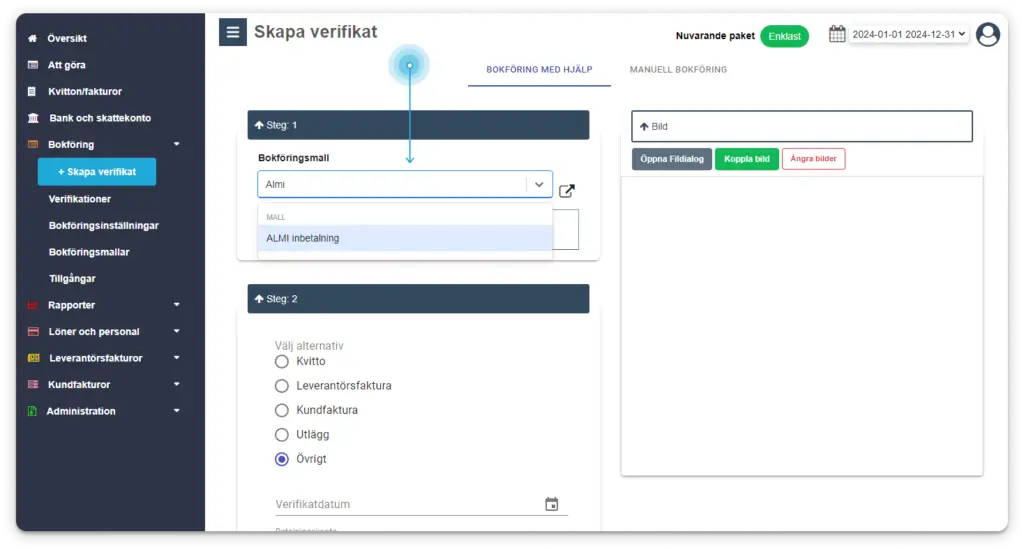1024x550 pixels.
Task: Select the Övrigt radio option
Action: click(x=281, y=459)
